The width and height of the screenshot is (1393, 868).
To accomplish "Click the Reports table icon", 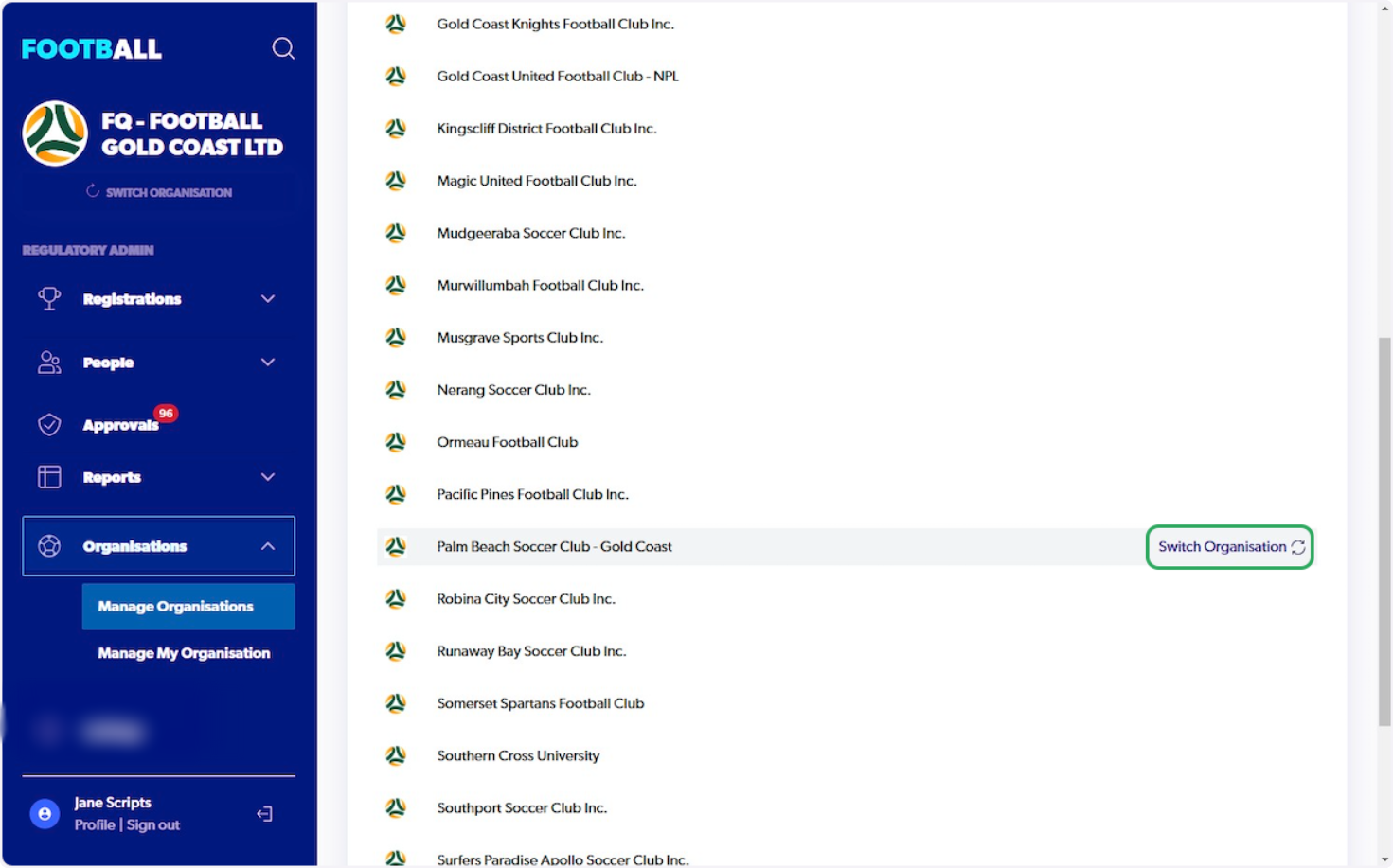I will click(x=49, y=477).
